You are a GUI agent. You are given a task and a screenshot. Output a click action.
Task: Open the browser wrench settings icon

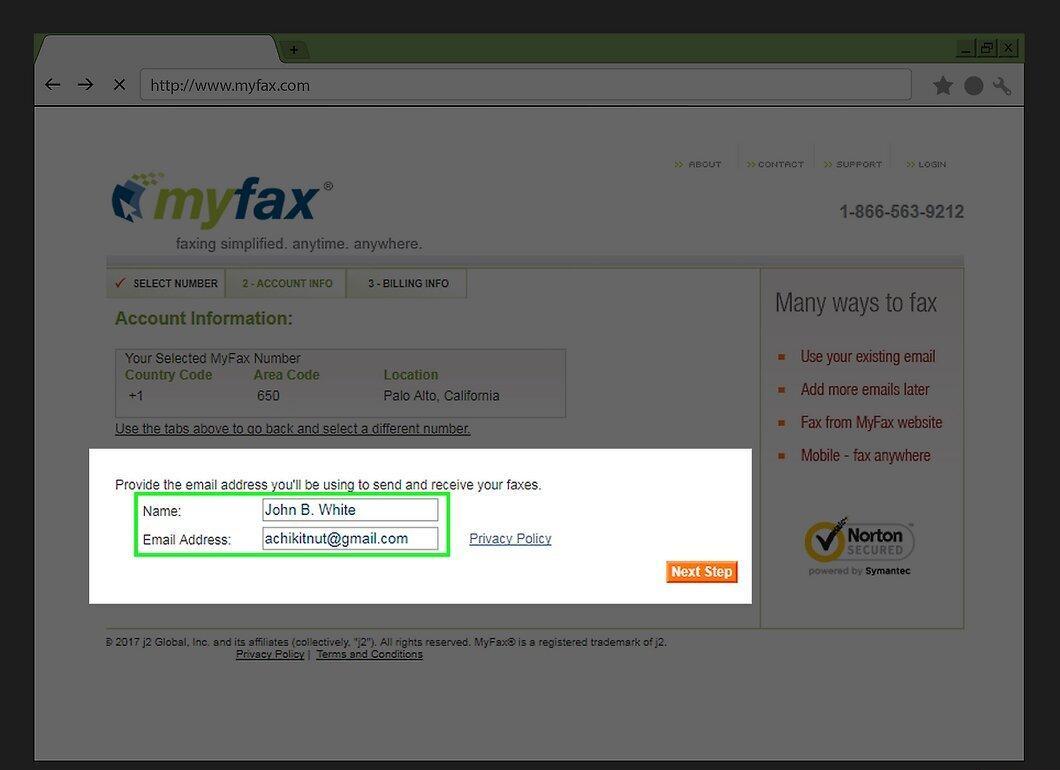[x=1002, y=85]
